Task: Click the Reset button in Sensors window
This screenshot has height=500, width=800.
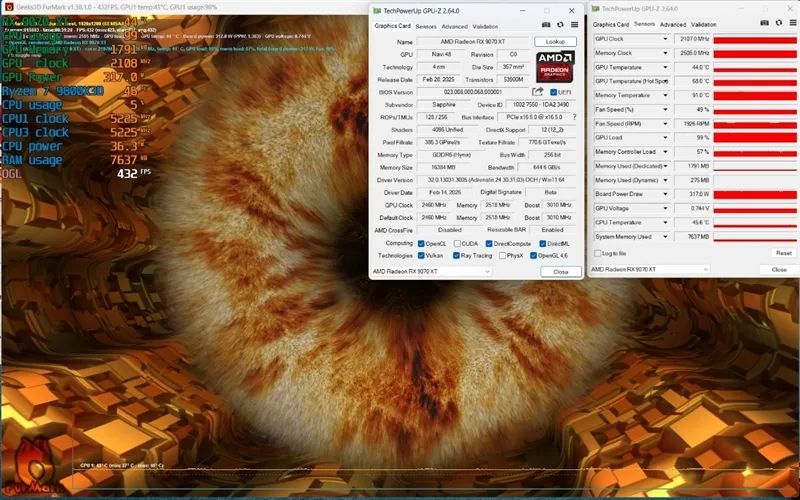Action: pyautogui.click(x=784, y=253)
